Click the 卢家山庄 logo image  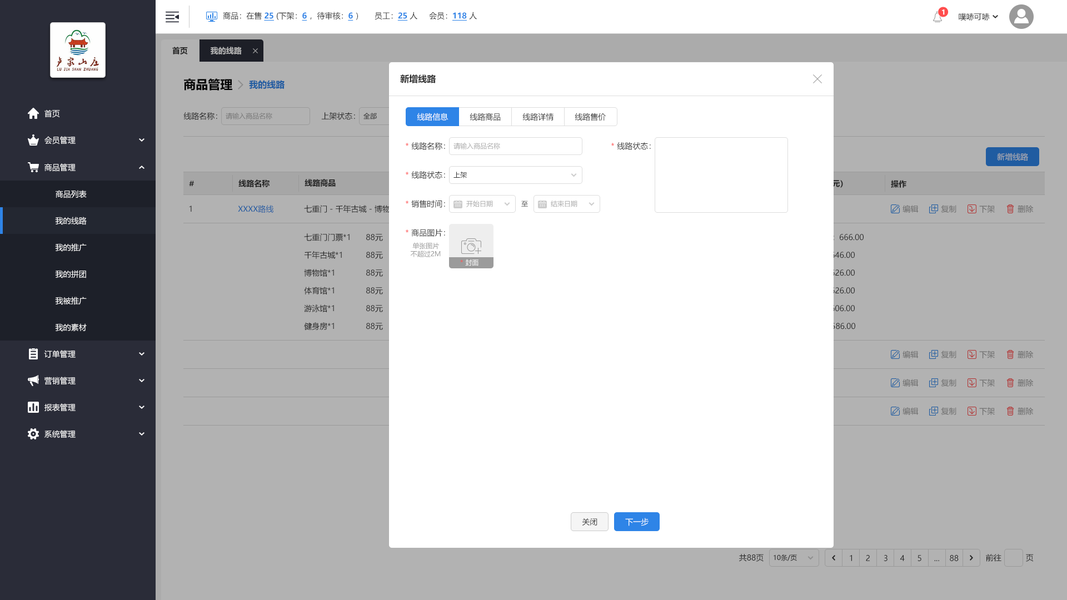click(x=78, y=50)
